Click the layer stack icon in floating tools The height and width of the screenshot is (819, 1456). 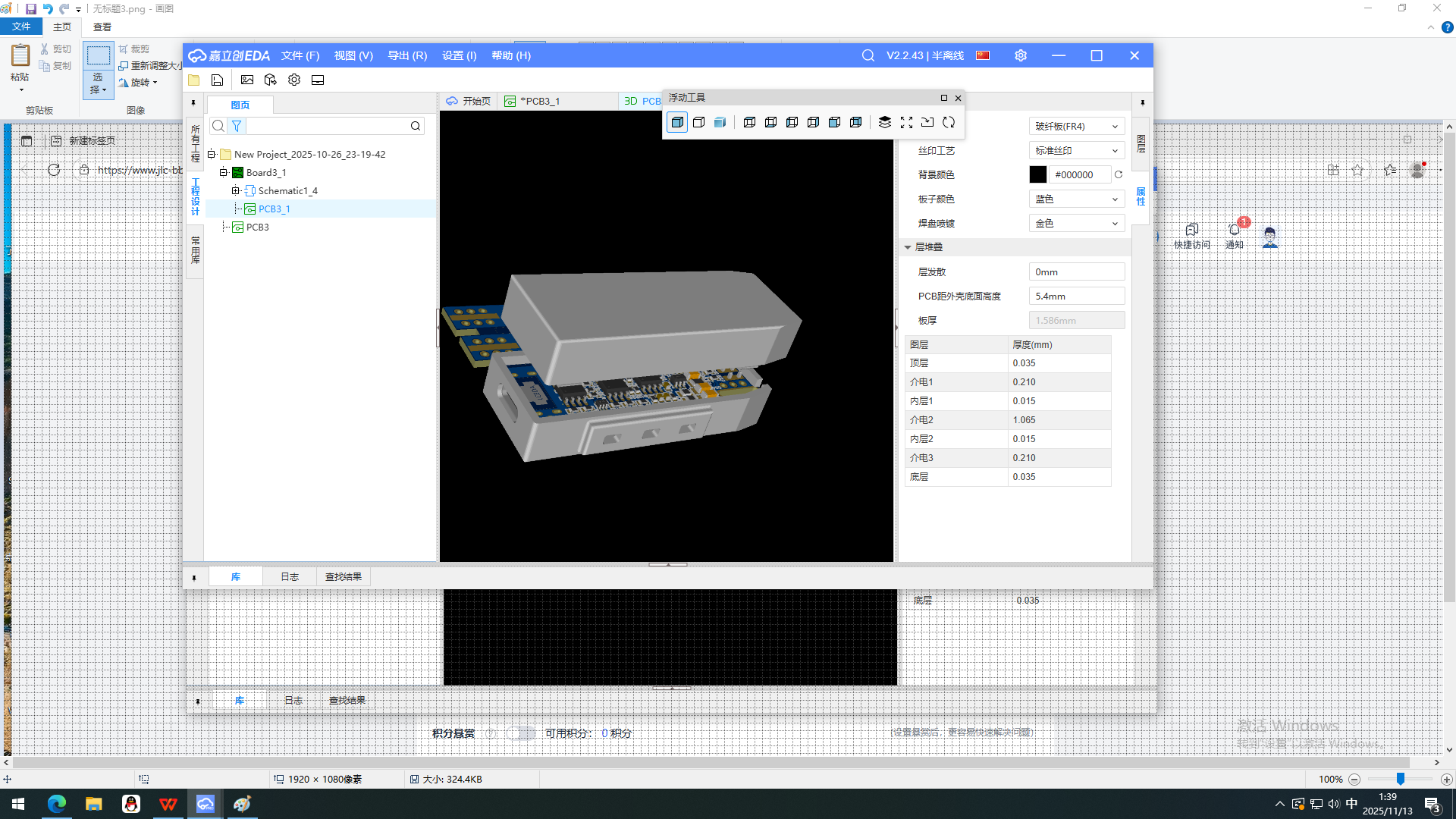884,122
